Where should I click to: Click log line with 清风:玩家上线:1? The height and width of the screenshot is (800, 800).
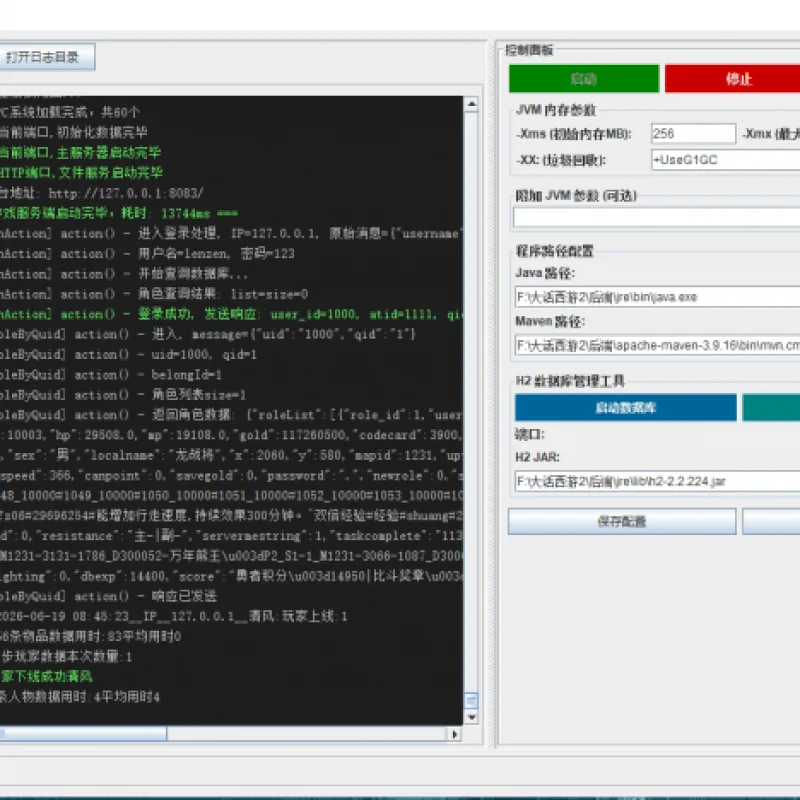pyautogui.click(x=173, y=616)
